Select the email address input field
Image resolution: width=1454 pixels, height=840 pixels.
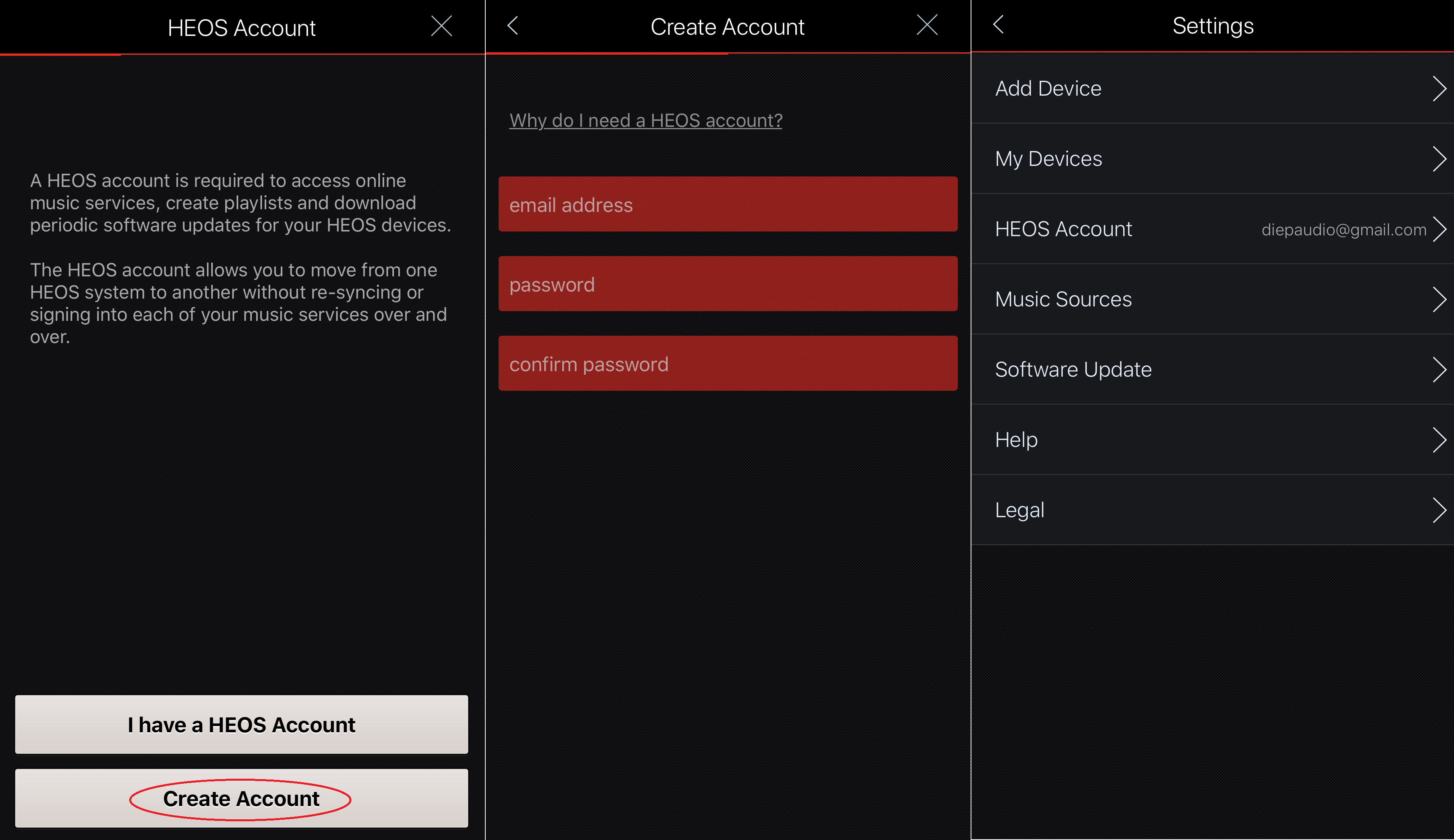coord(727,204)
